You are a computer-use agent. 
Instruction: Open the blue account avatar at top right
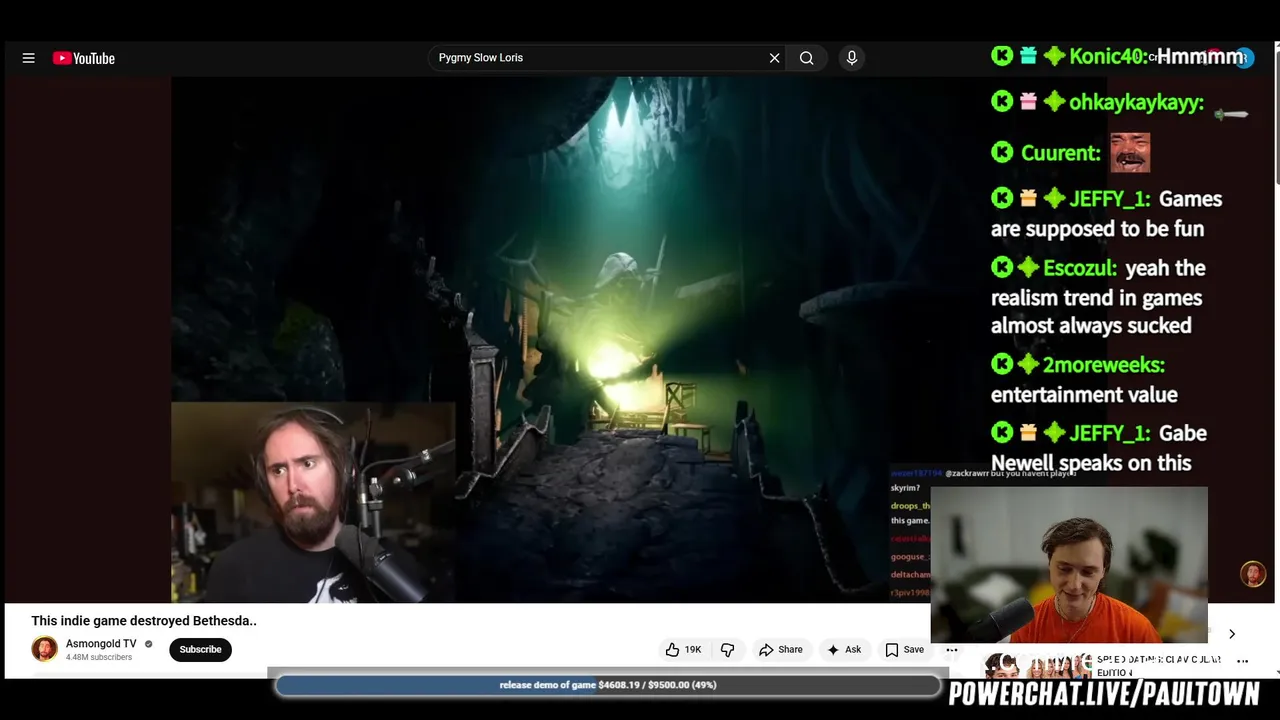[x=1243, y=58]
